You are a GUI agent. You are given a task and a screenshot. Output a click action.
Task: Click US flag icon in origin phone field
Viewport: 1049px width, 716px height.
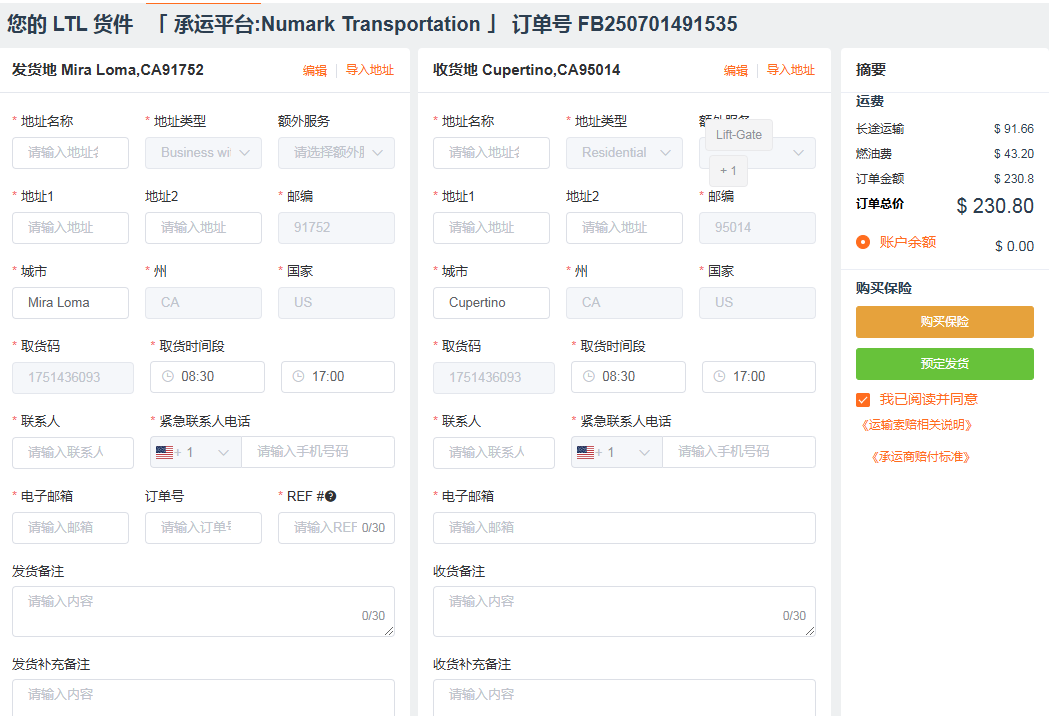tap(165, 452)
